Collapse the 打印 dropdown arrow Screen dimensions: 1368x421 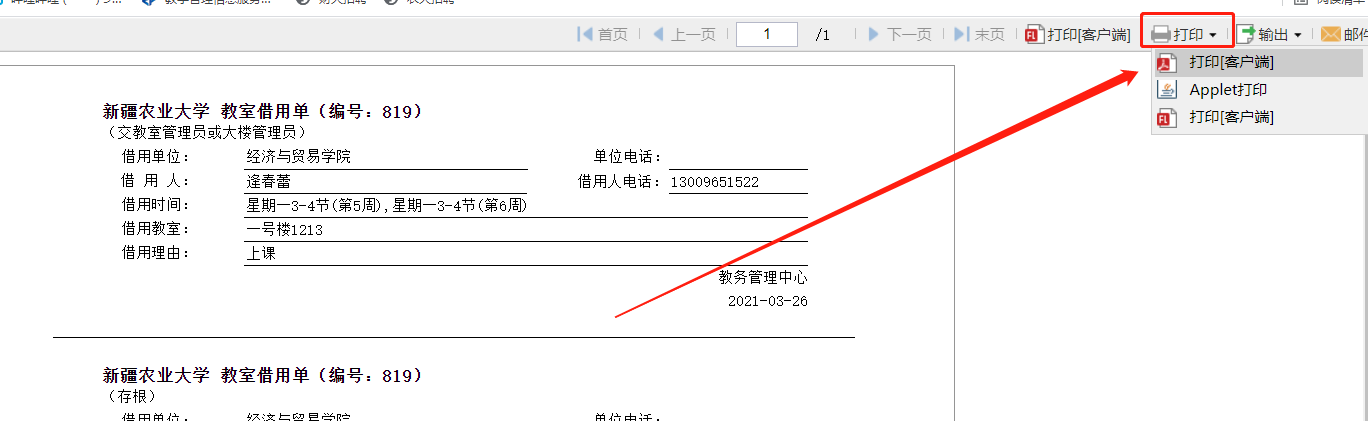click(x=1213, y=35)
